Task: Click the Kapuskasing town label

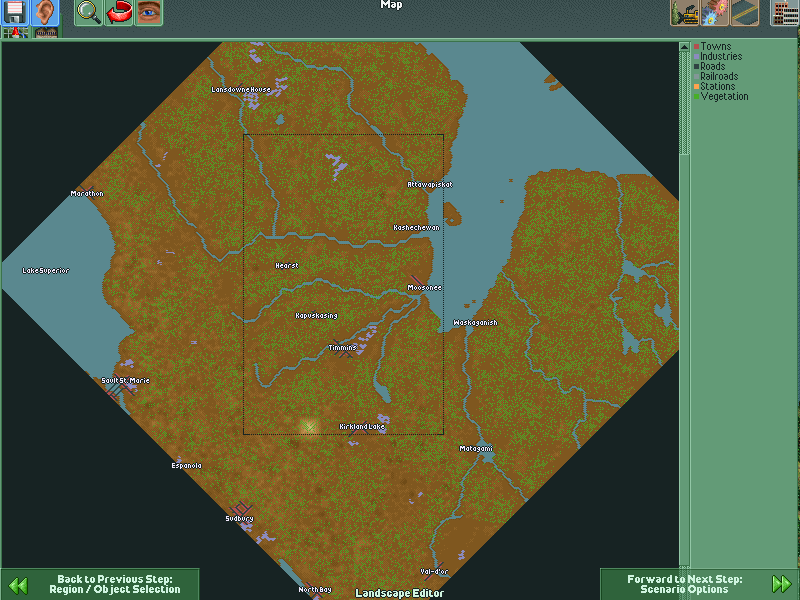Action: [x=316, y=316]
